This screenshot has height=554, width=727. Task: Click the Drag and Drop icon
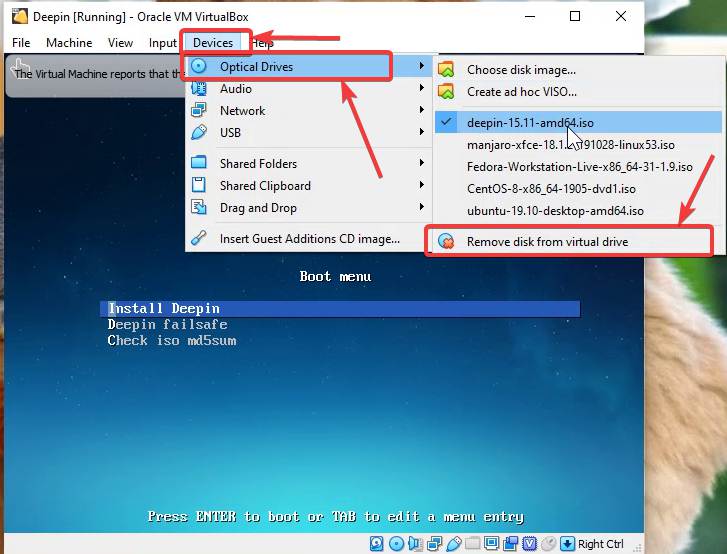[x=199, y=207]
